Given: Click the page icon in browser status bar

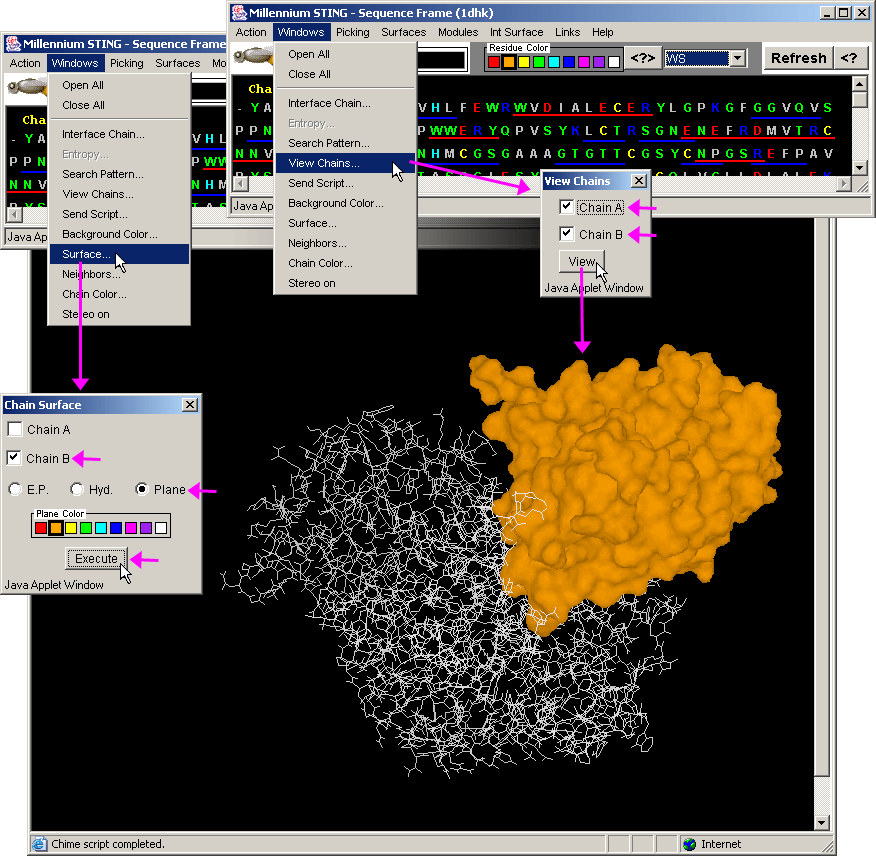Looking at the screenshot, I should point(39,844).
